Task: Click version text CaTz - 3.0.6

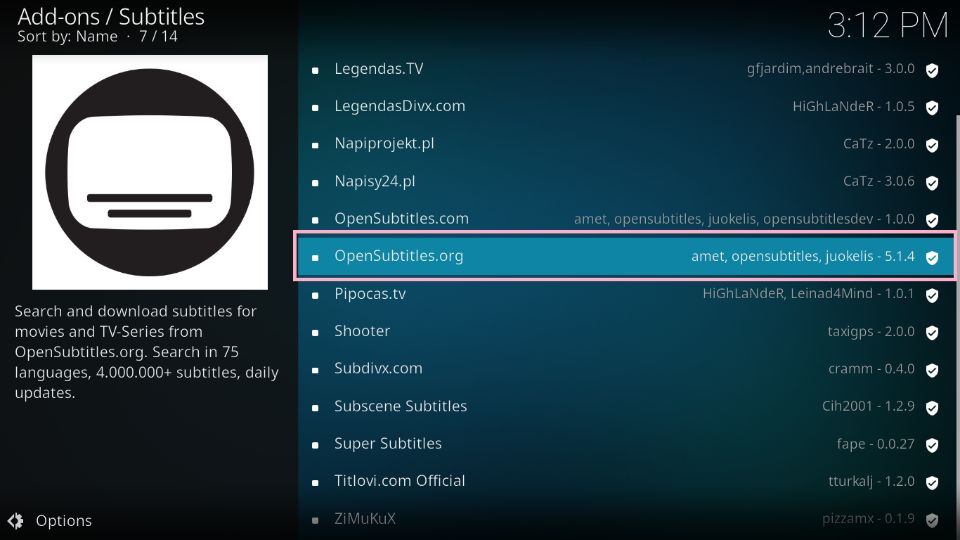Action: click(879, 181)
